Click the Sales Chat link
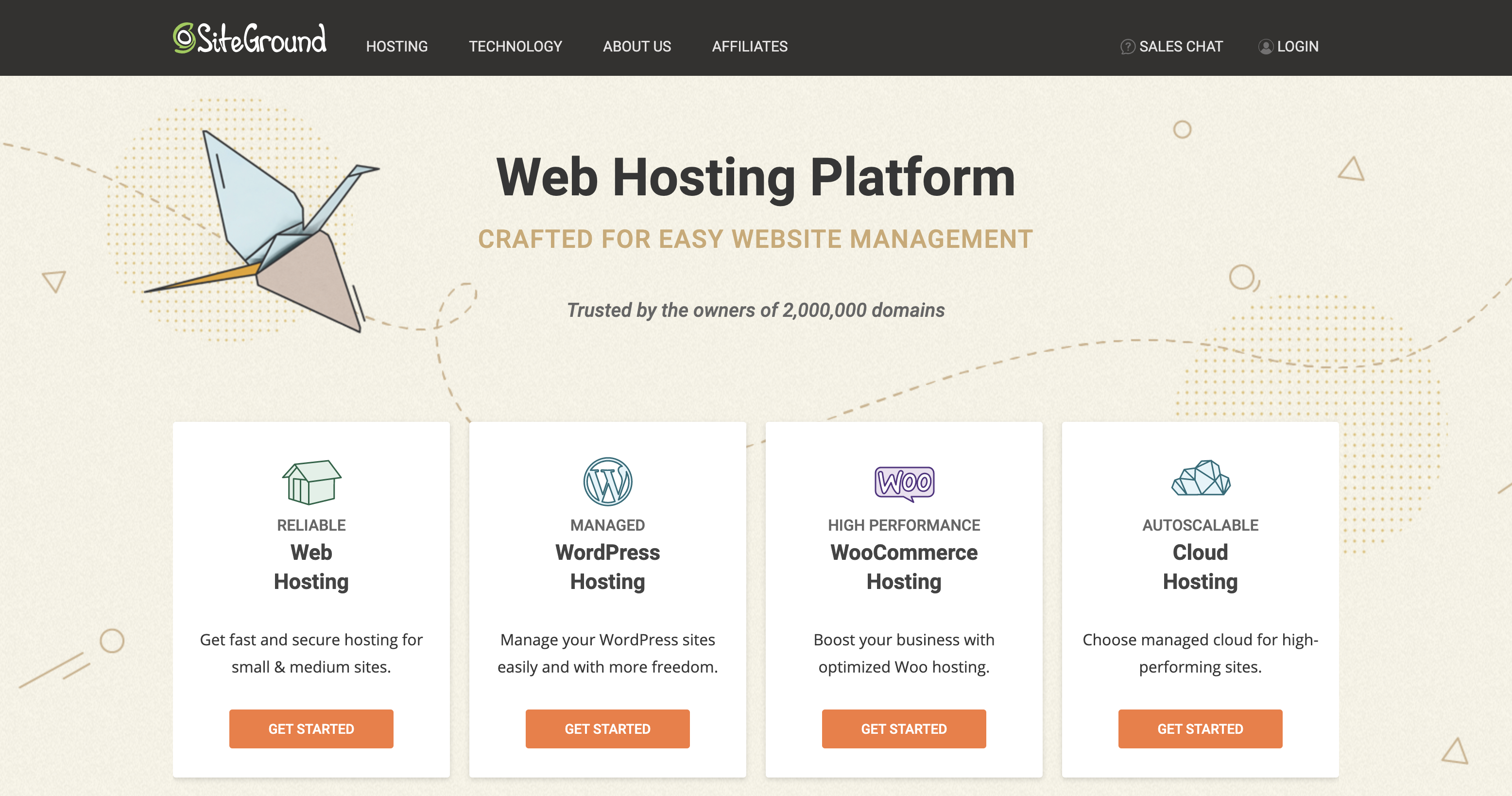Viewport: 1512px width, 796px height. (x=1173, y=46)
